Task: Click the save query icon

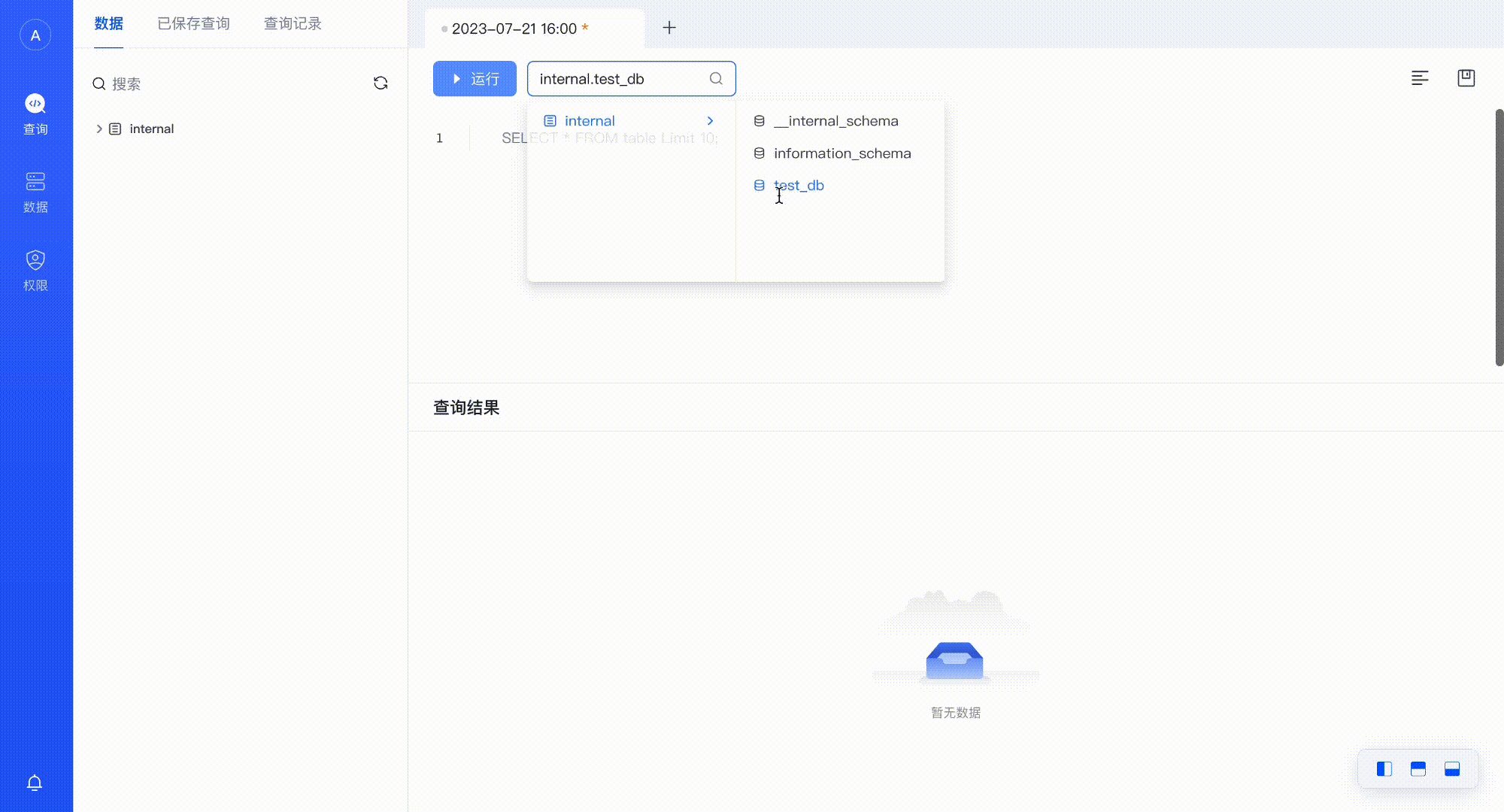Action: (x=1466, y=78)
